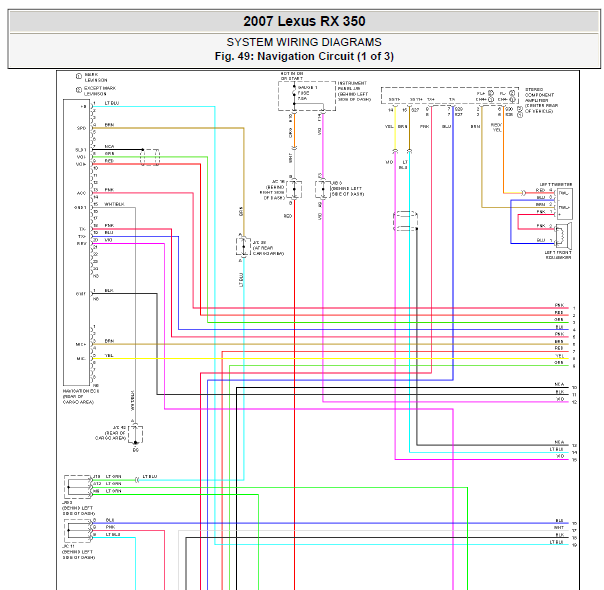Select the "(BEHIND LEFT SIDE OF DASH)" caption by violet wire
The width and height of the screenshot is (604, 590).
pyautogui.click(x=347, y=191)
